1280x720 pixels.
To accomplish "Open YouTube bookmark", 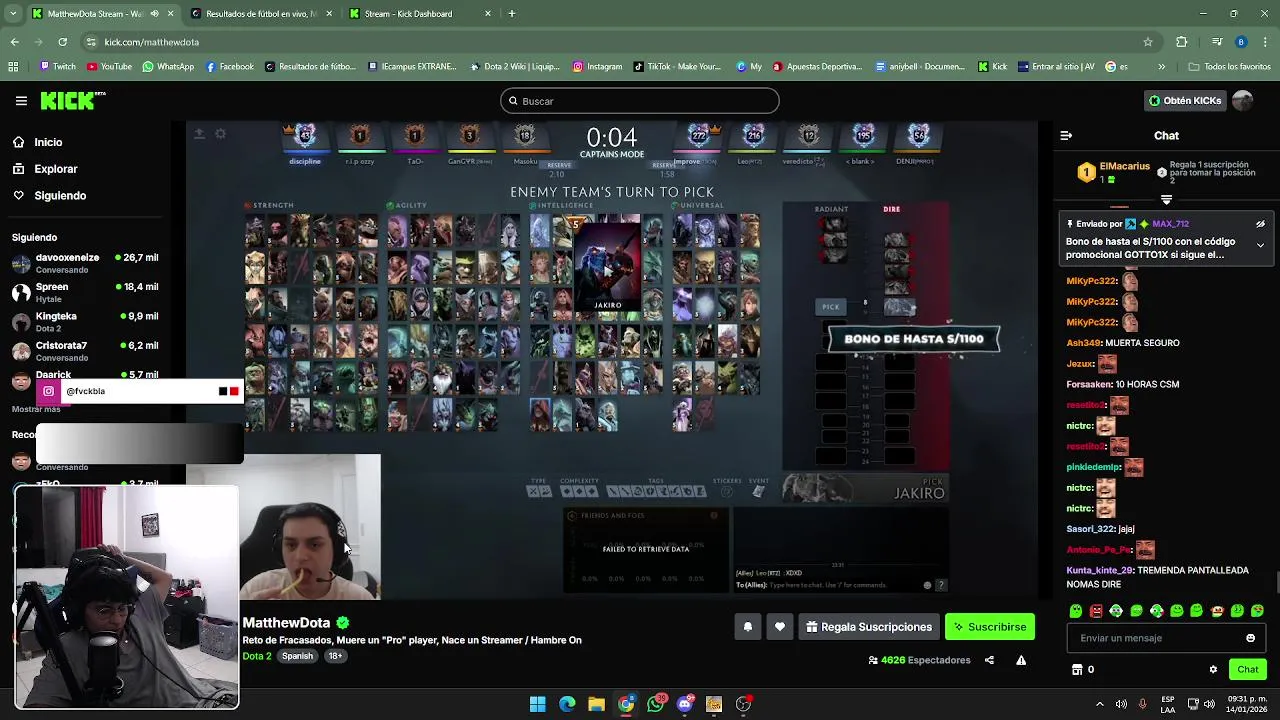I will [109, 67].
